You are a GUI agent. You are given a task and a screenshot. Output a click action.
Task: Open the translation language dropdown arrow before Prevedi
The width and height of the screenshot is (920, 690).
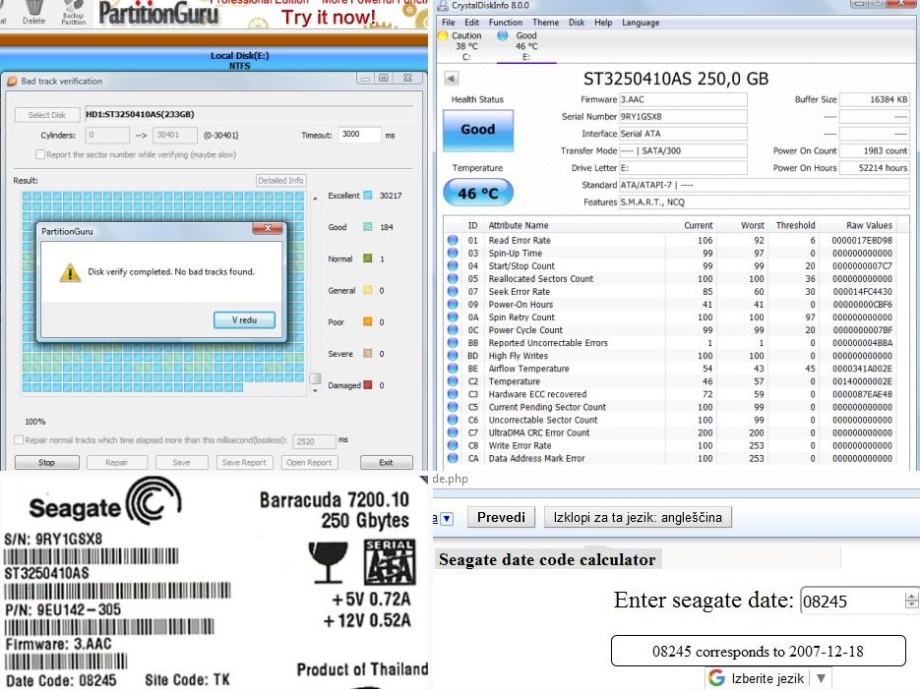point(447,518)
